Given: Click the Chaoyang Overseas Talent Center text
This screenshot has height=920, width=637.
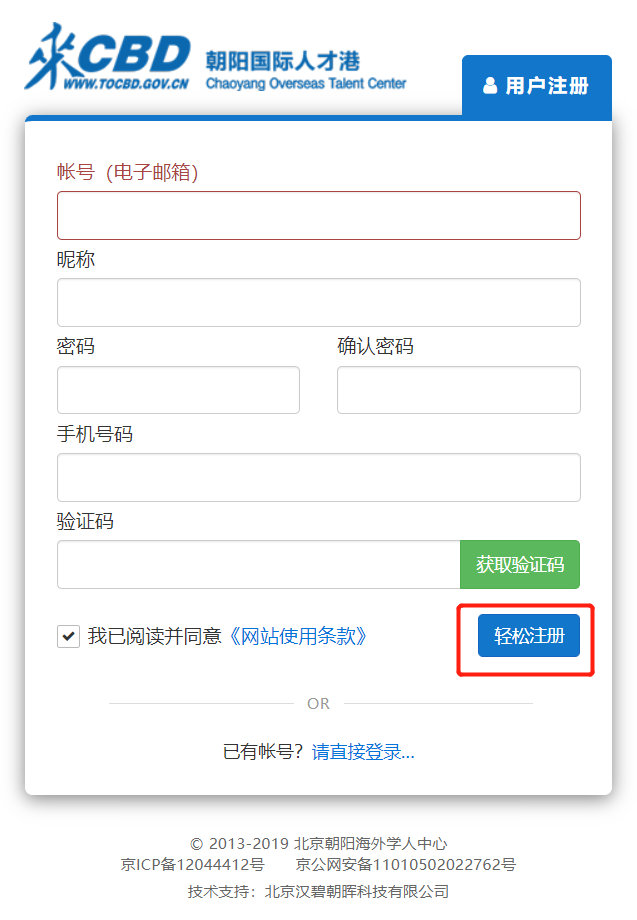Looking at the screenshot, I should click(306, 83).
